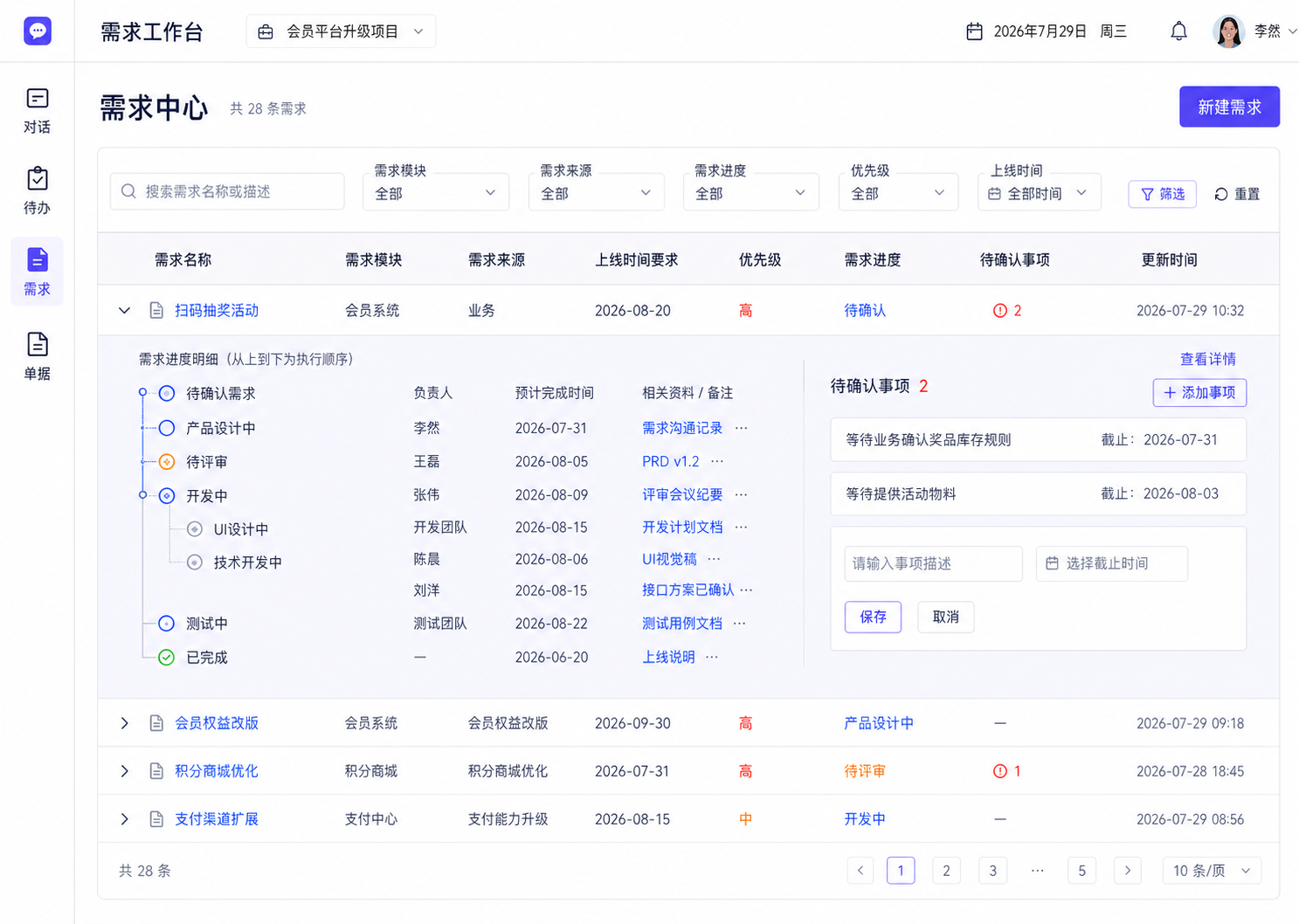1299x924 pixels.
Task: Open the 会员平台升级项目 project selector
Action: coord(341,31)
